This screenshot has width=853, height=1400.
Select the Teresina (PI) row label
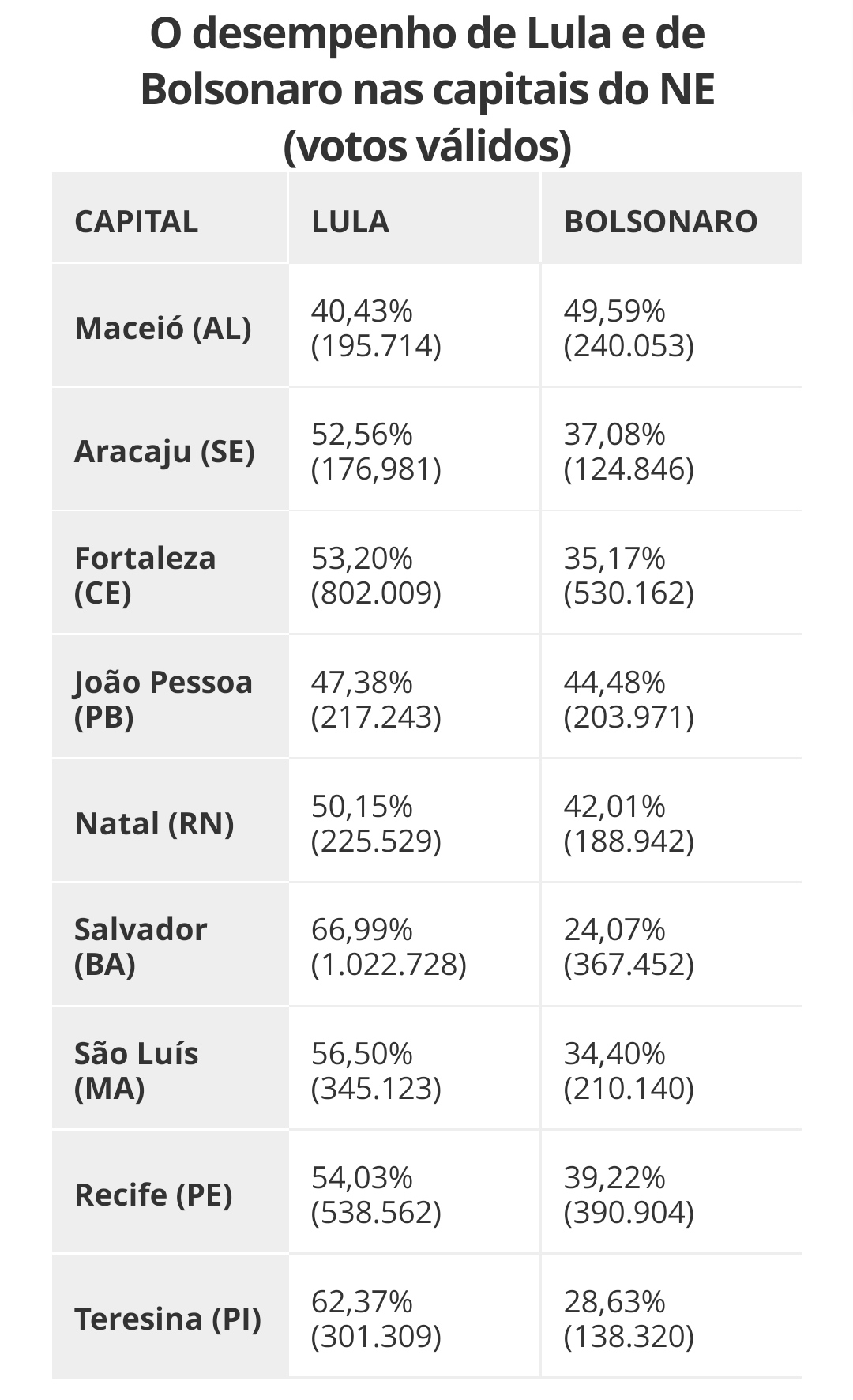167,1319
